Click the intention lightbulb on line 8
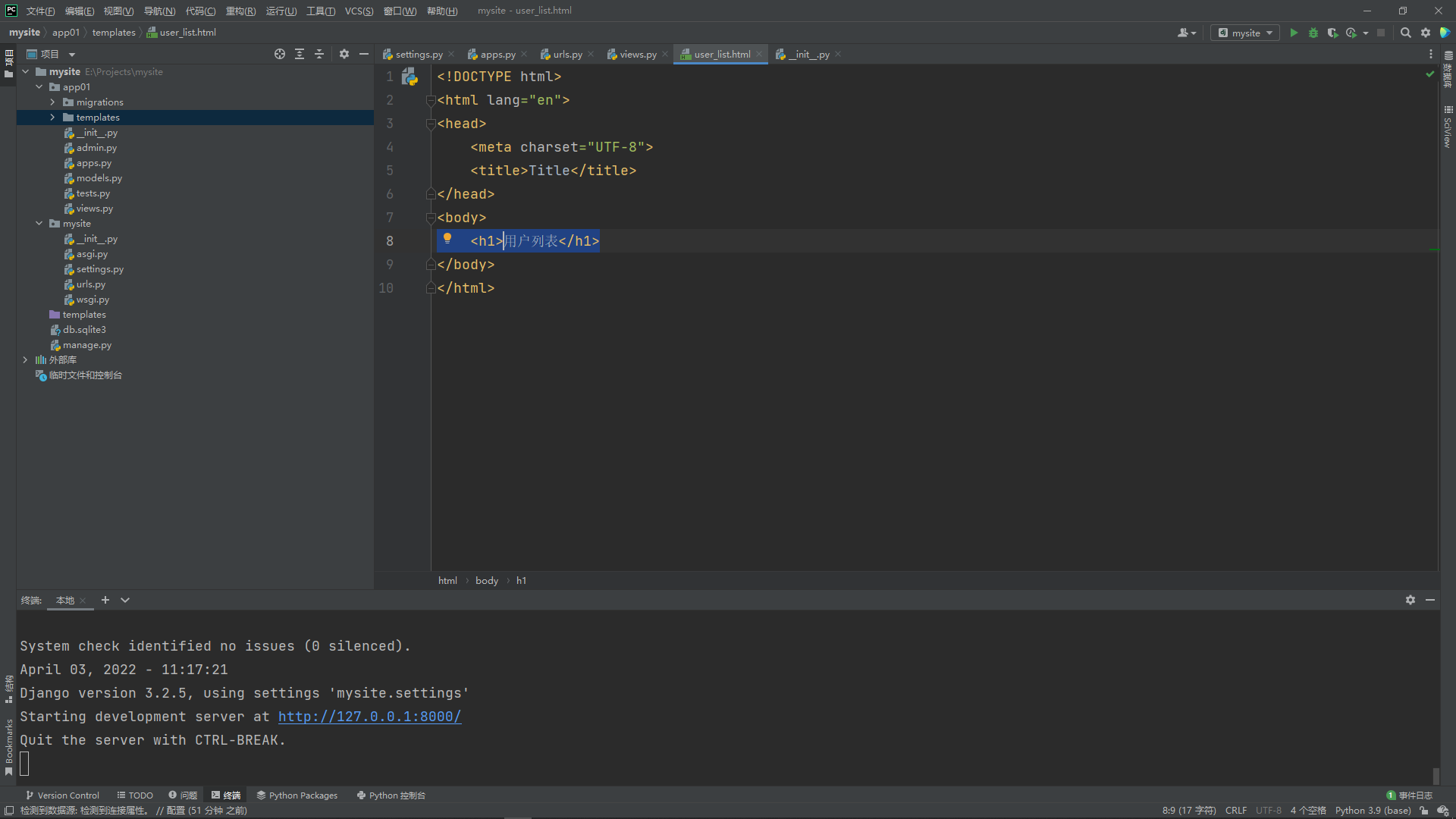 447,239
